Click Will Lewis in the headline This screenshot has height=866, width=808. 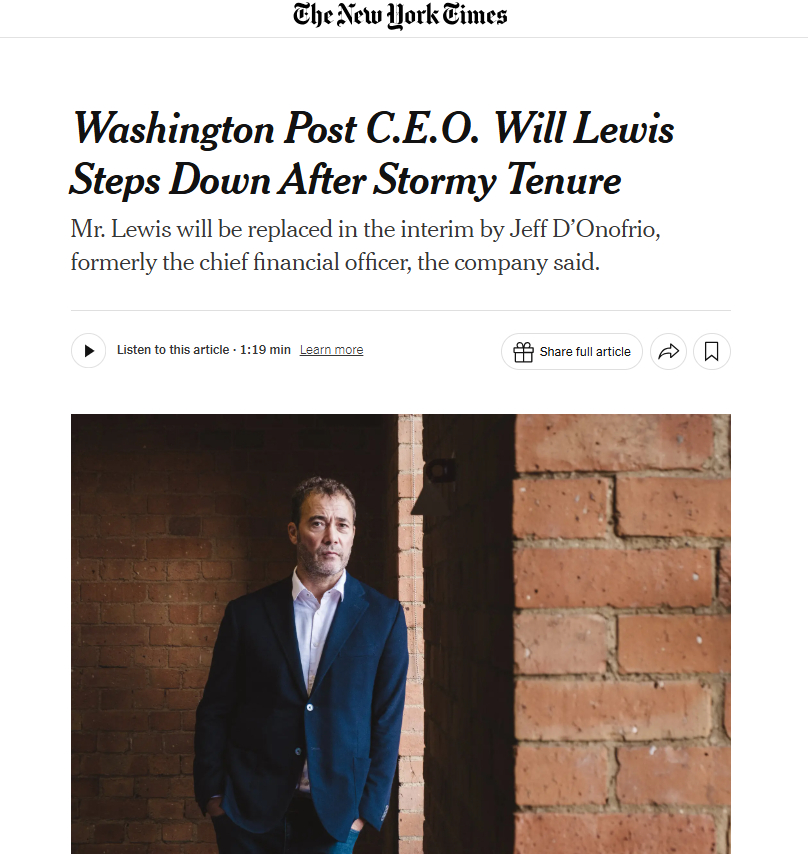585,129
